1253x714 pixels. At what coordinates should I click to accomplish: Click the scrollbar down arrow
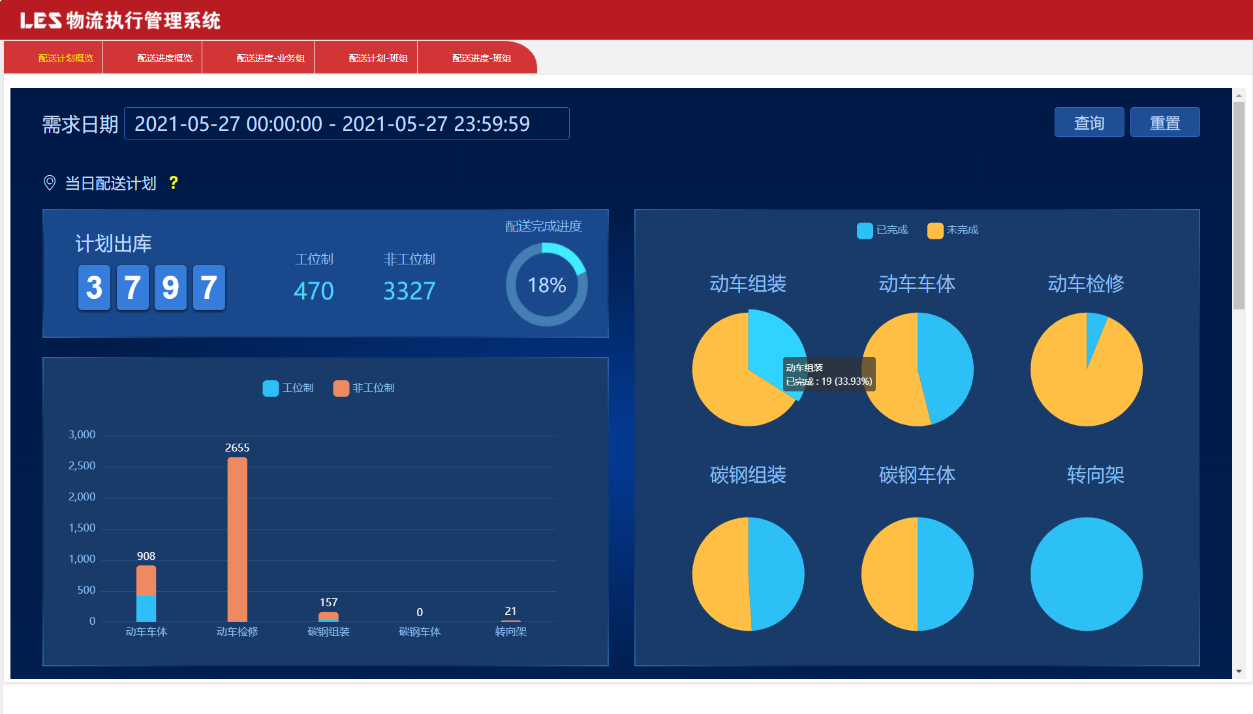[x=1239, y=671]
